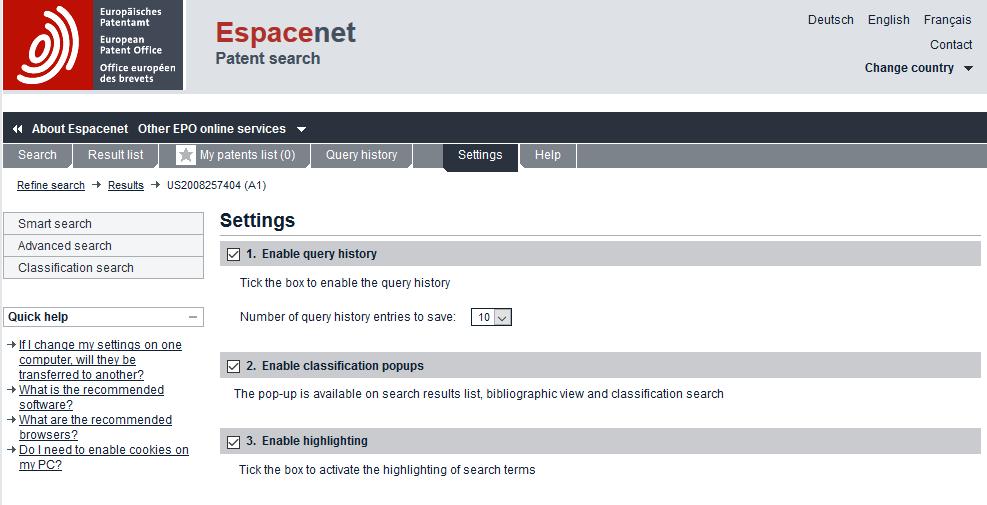Open 'What is the recommended software?' help link
The image size is (987, 505).
coord(91,397)
